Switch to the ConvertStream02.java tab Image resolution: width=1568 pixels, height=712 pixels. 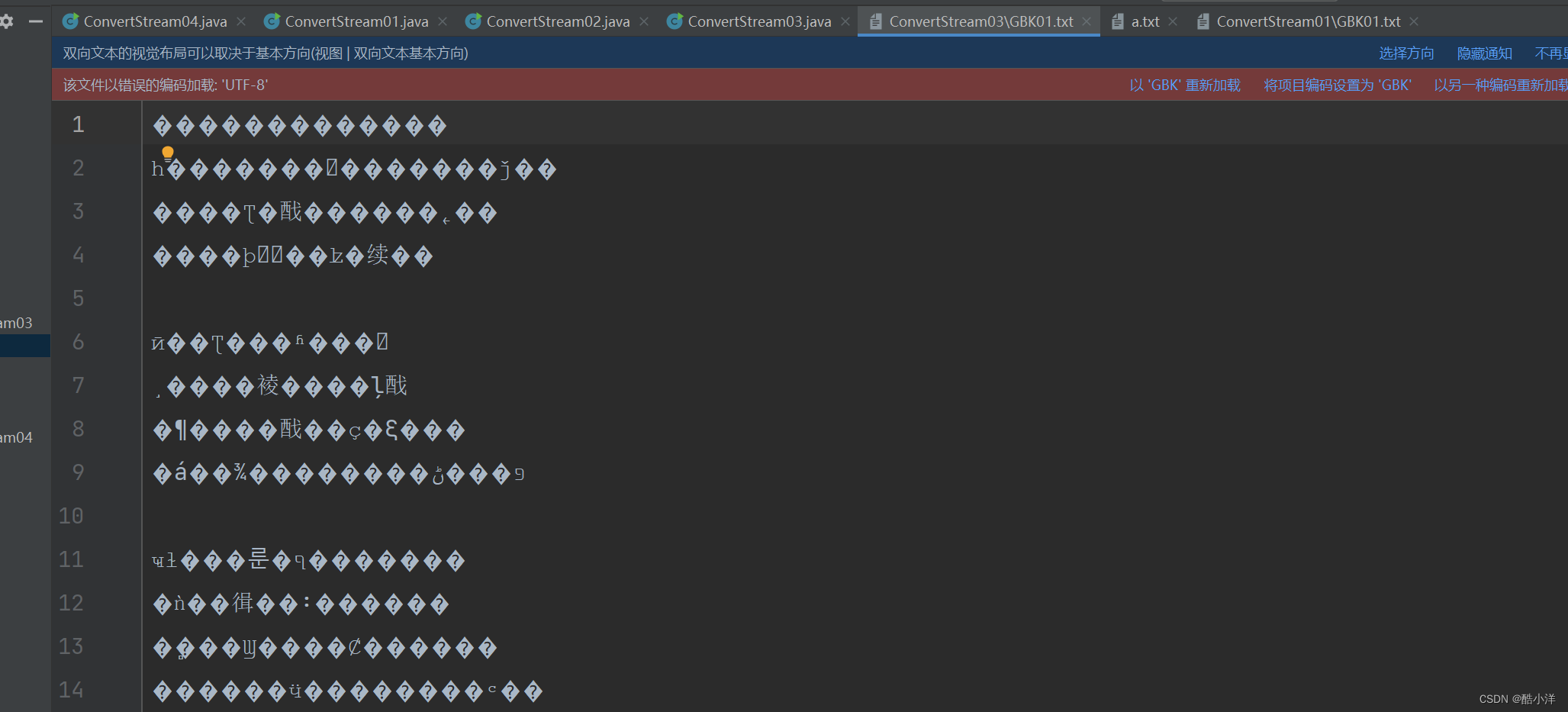559,21
